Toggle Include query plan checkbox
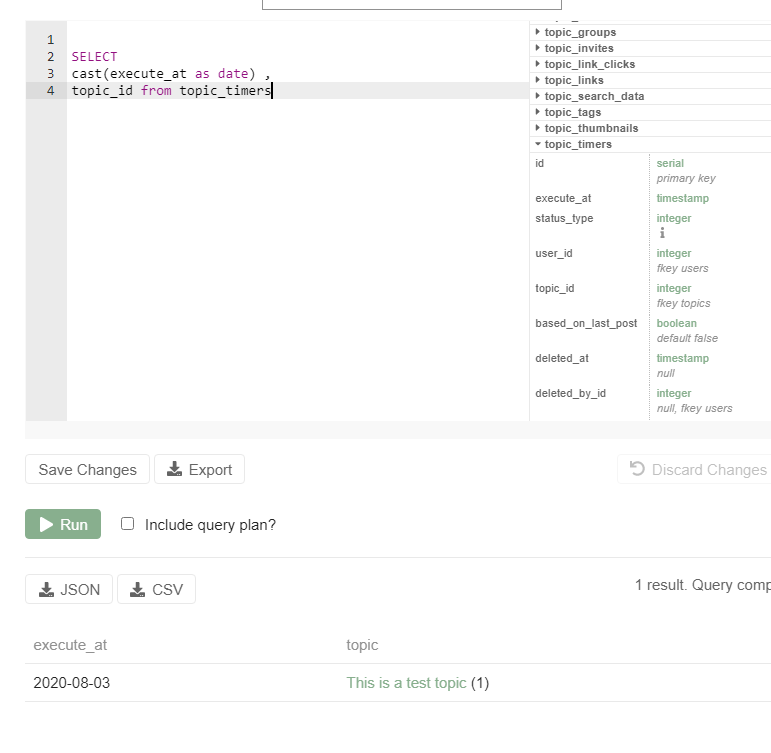 tap(127, 524)
